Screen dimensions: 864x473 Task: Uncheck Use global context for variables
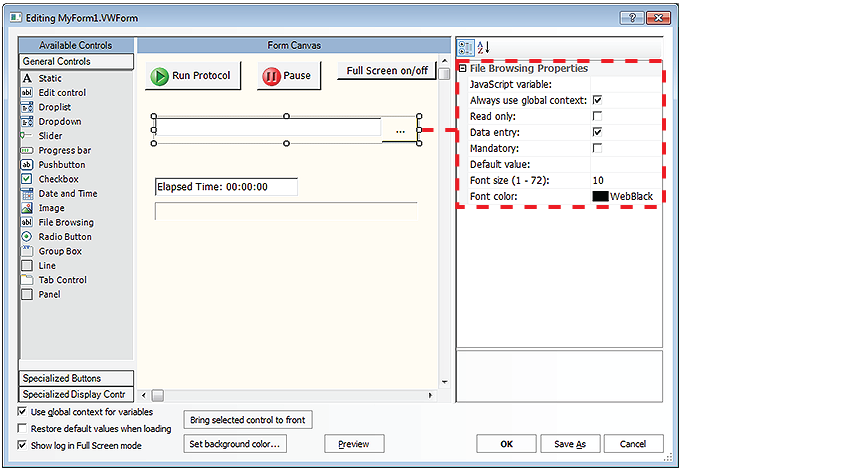click(x=24, y=412)
